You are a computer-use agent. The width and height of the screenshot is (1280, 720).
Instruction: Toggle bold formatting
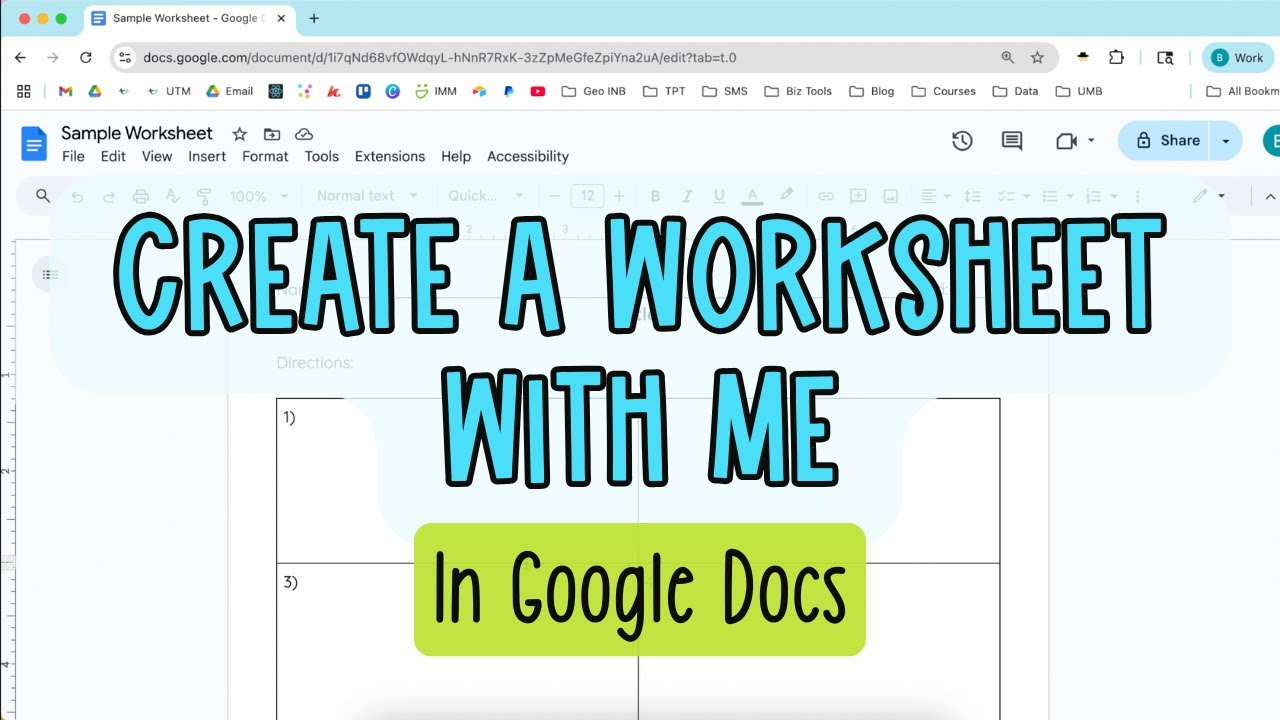tap(655, 196)
